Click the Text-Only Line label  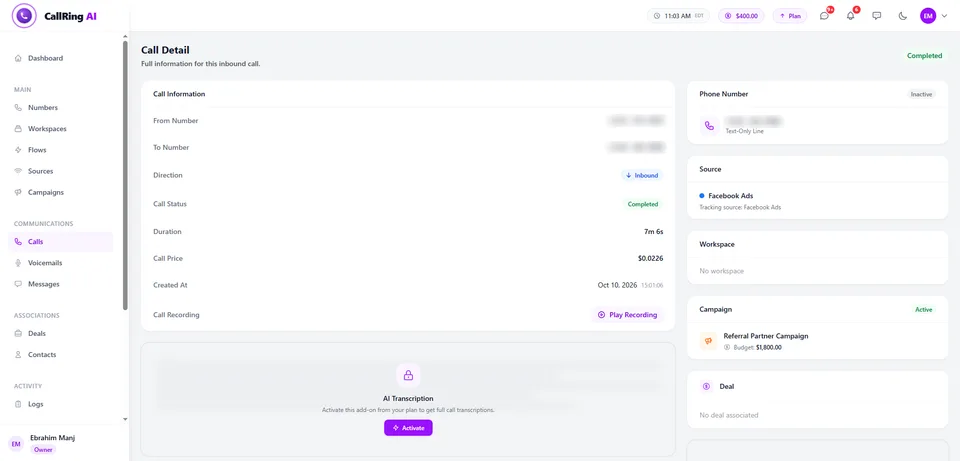[x=744, y=131]
